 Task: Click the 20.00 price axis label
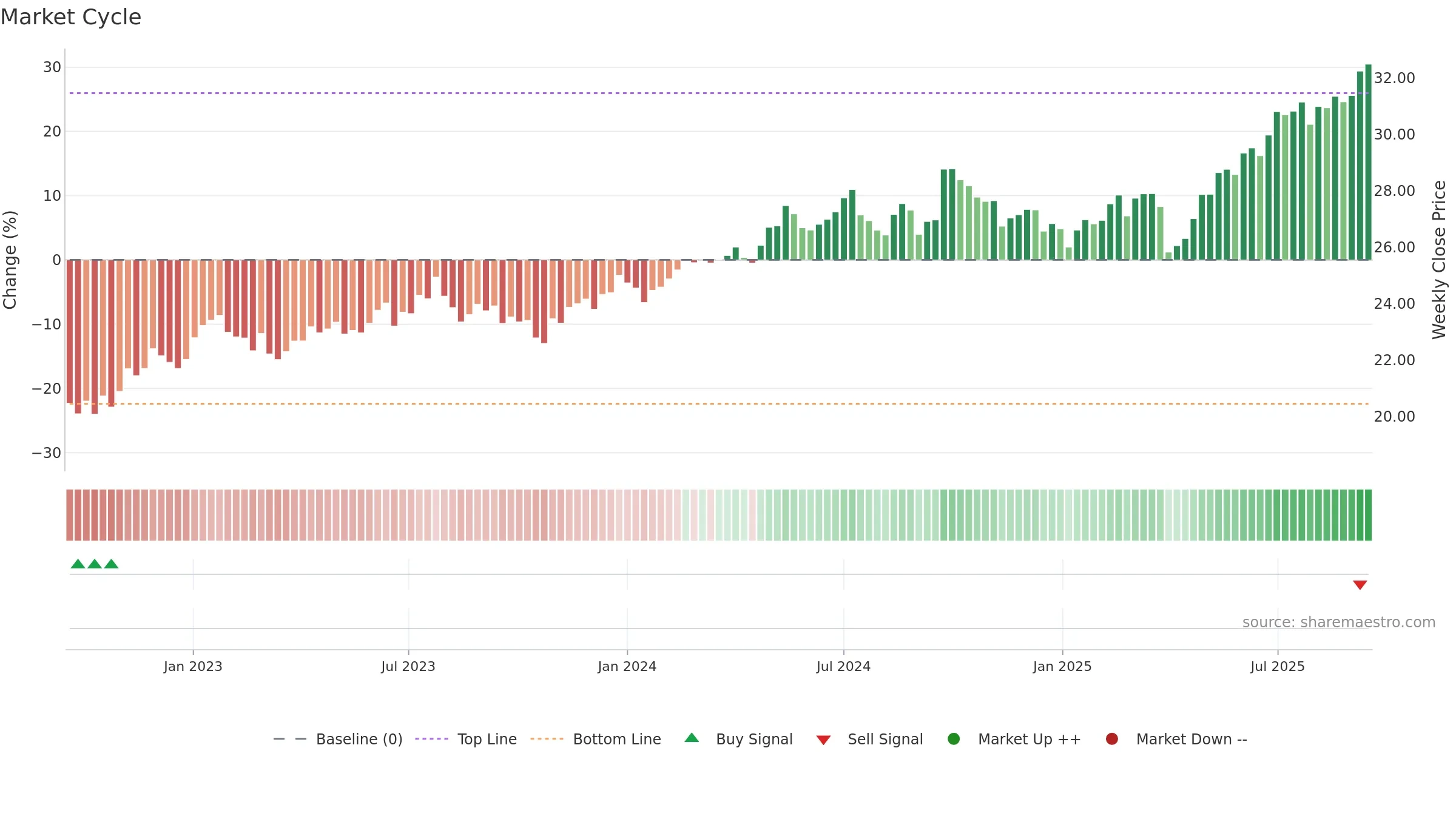tap(1394, 416)
